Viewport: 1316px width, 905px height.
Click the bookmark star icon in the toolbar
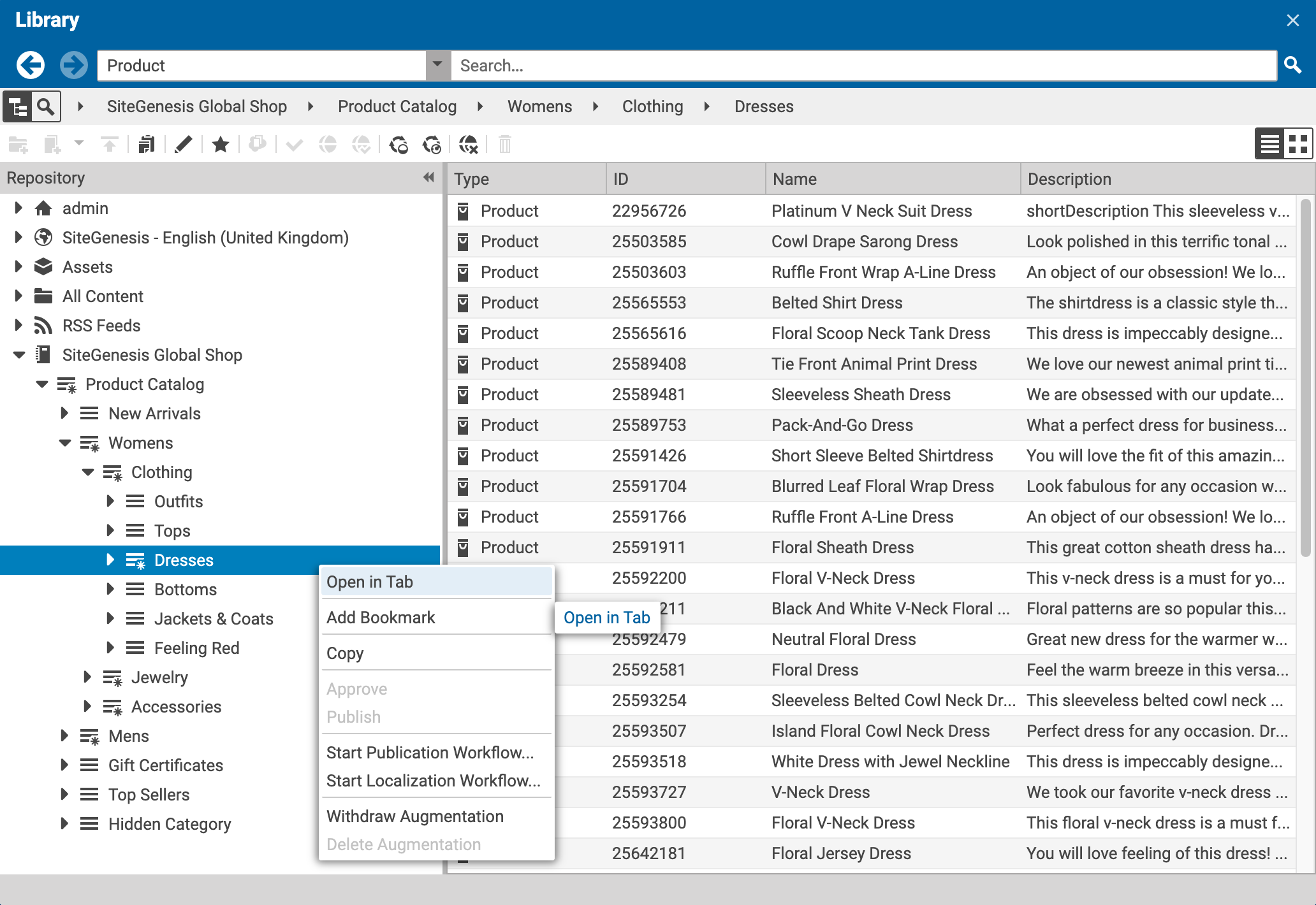point(220,144)
